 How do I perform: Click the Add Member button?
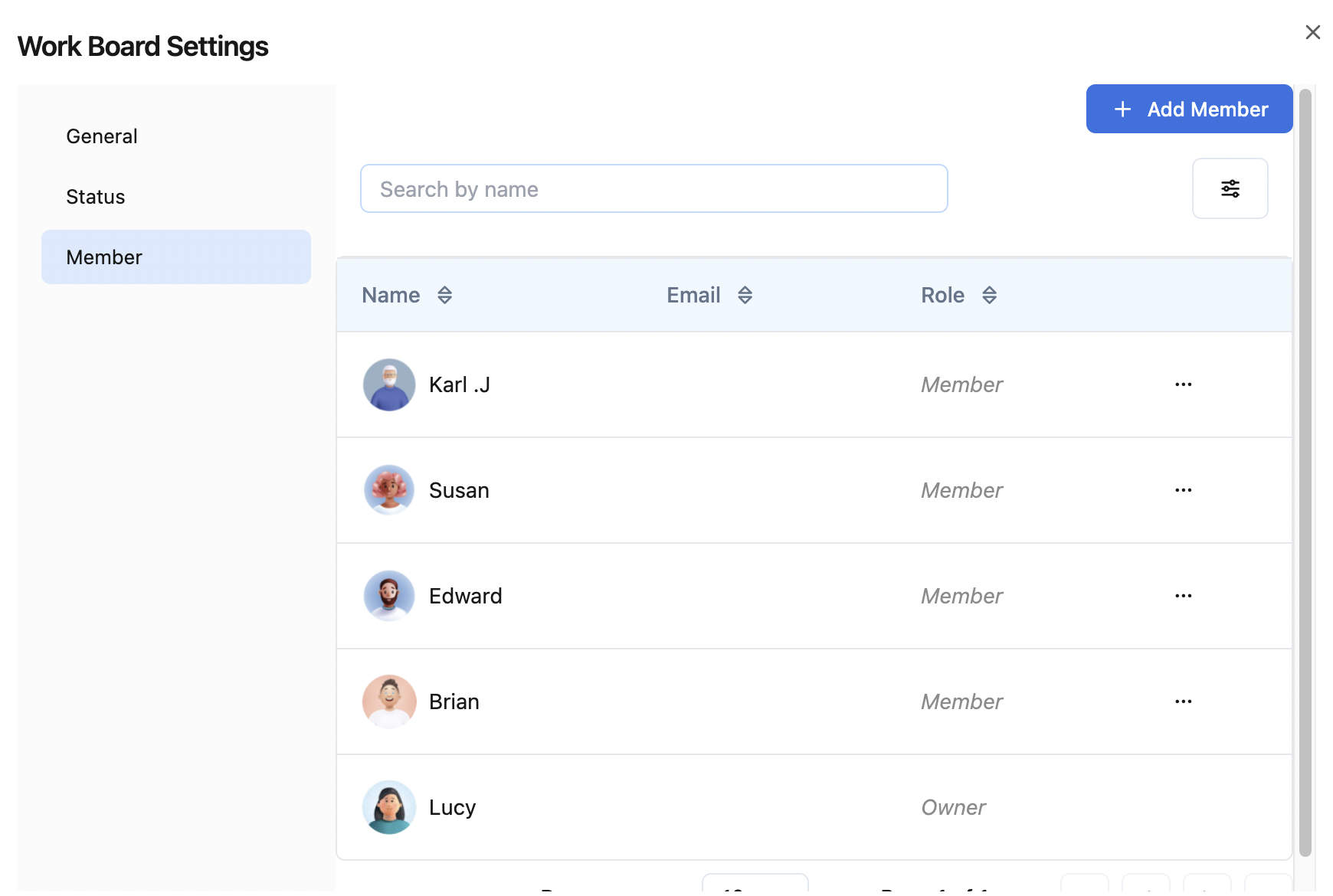pos(1189,109)
